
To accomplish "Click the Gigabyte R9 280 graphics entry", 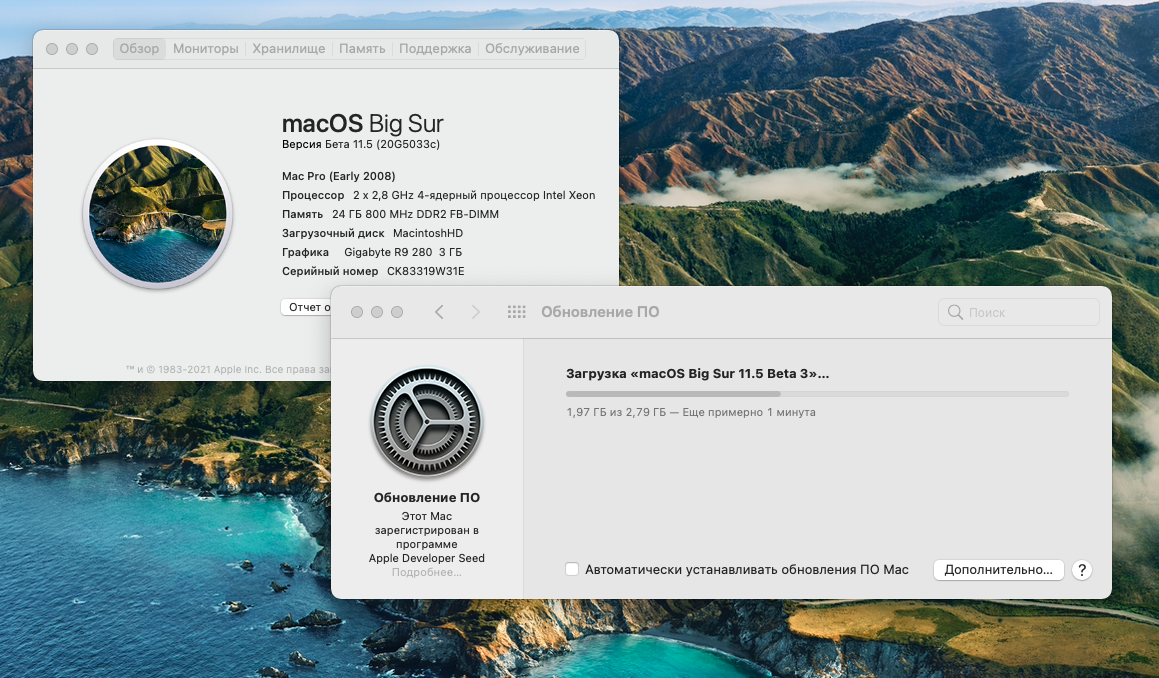I will 403,252.
